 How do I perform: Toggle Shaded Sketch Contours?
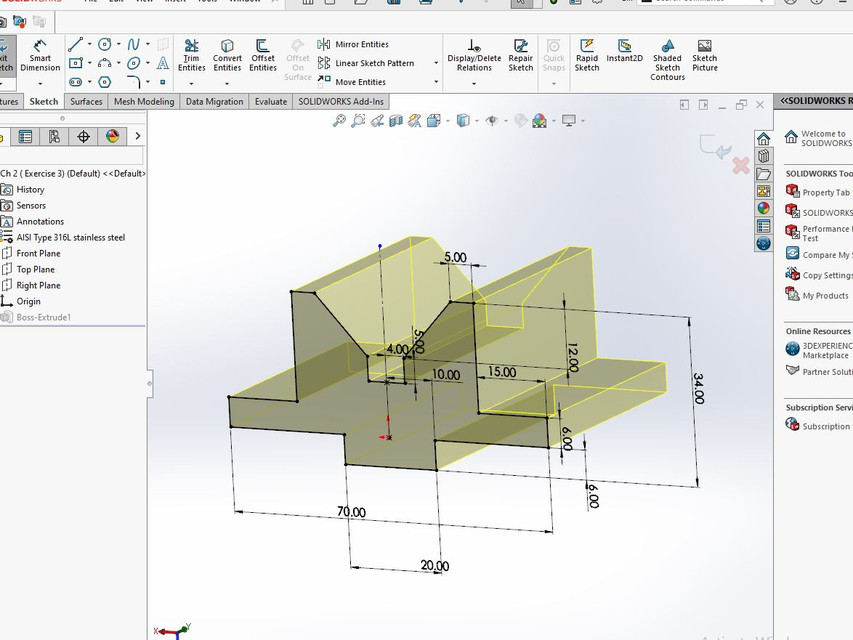point(667,60)
